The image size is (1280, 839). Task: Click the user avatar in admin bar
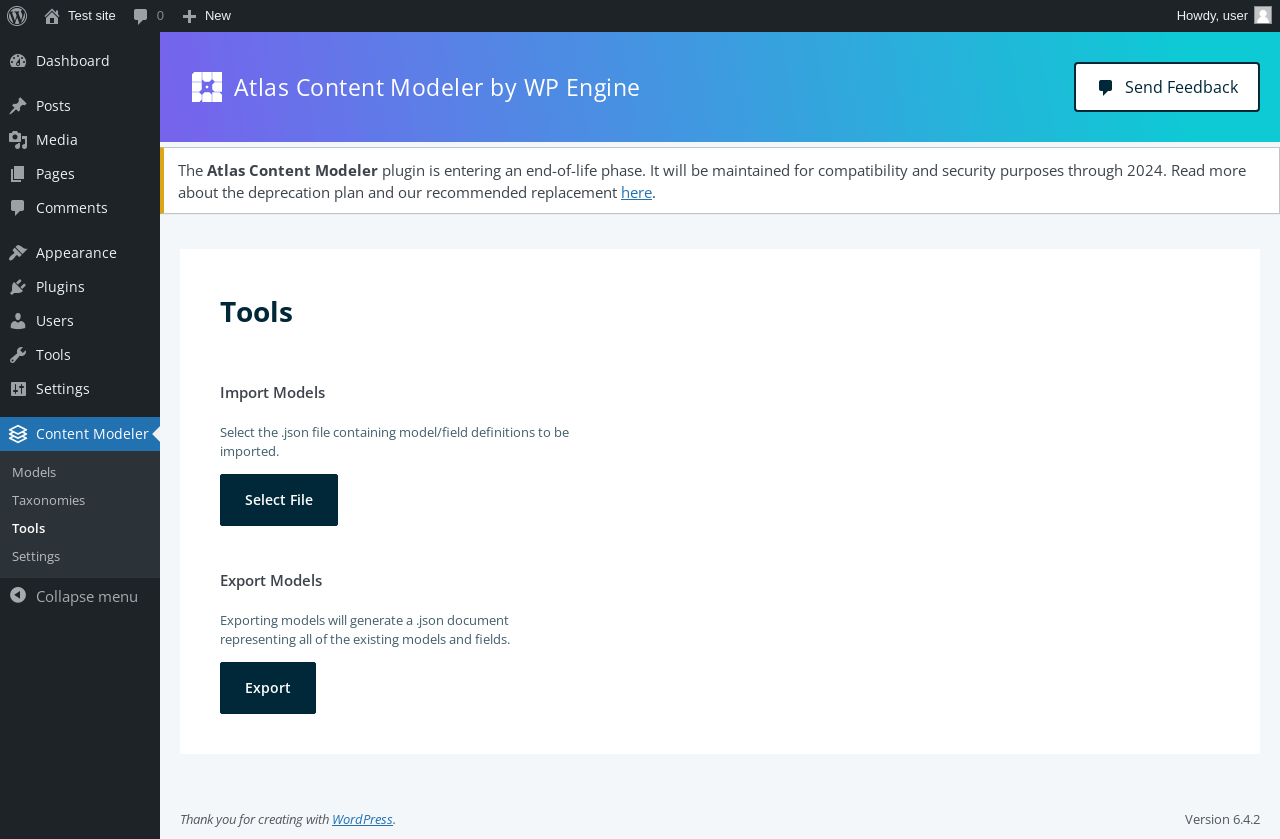(x=1263, y=15)
